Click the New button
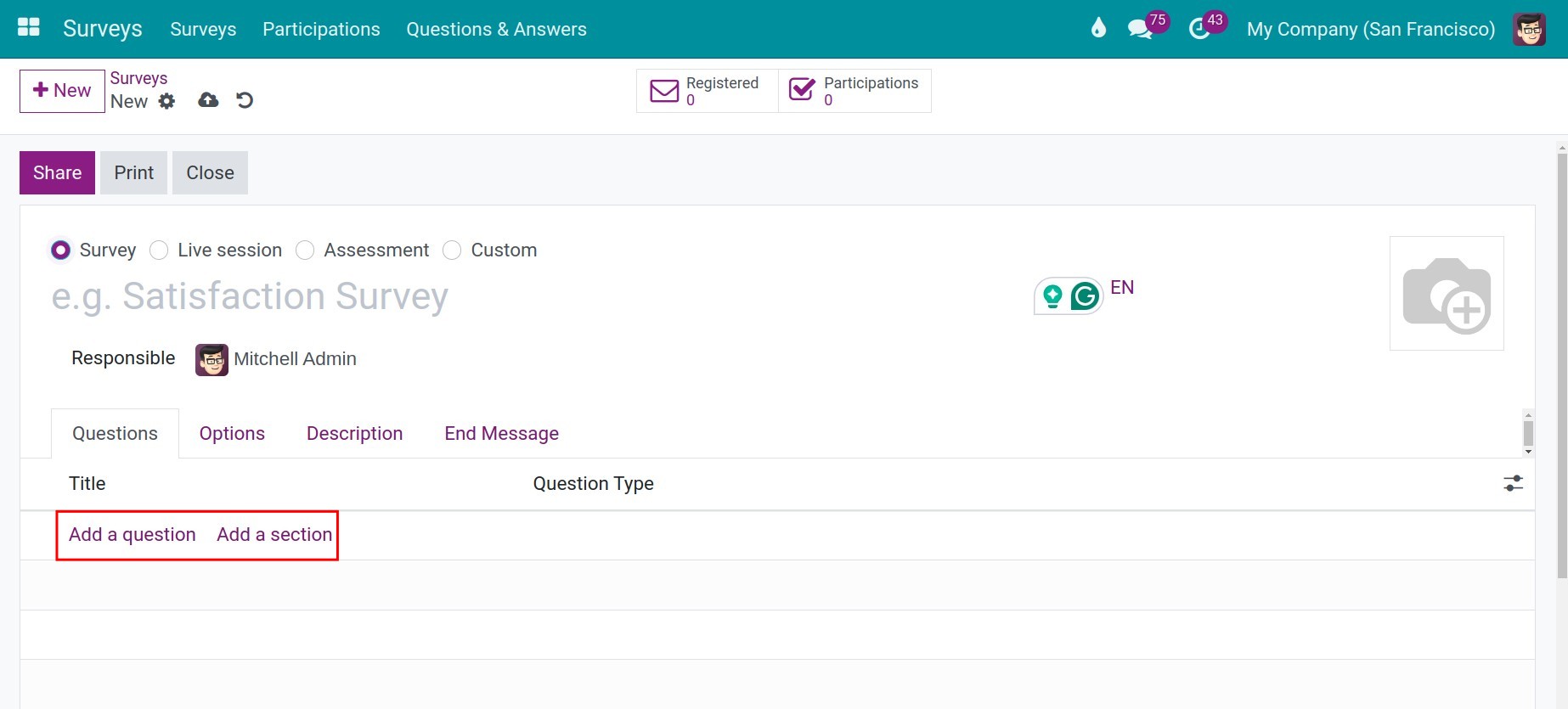 click(62, 91)
